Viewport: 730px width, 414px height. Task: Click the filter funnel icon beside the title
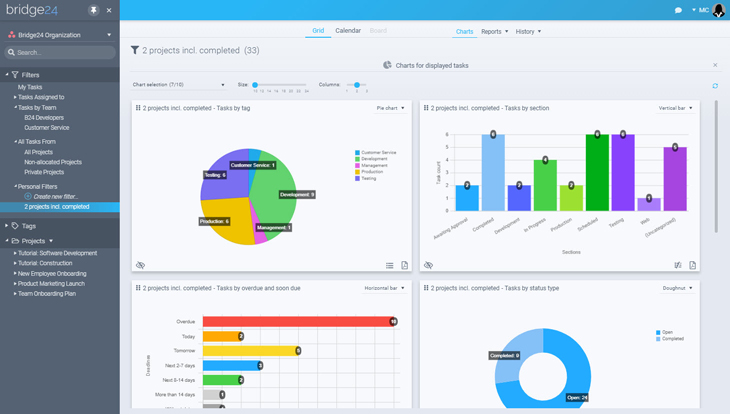135,50
